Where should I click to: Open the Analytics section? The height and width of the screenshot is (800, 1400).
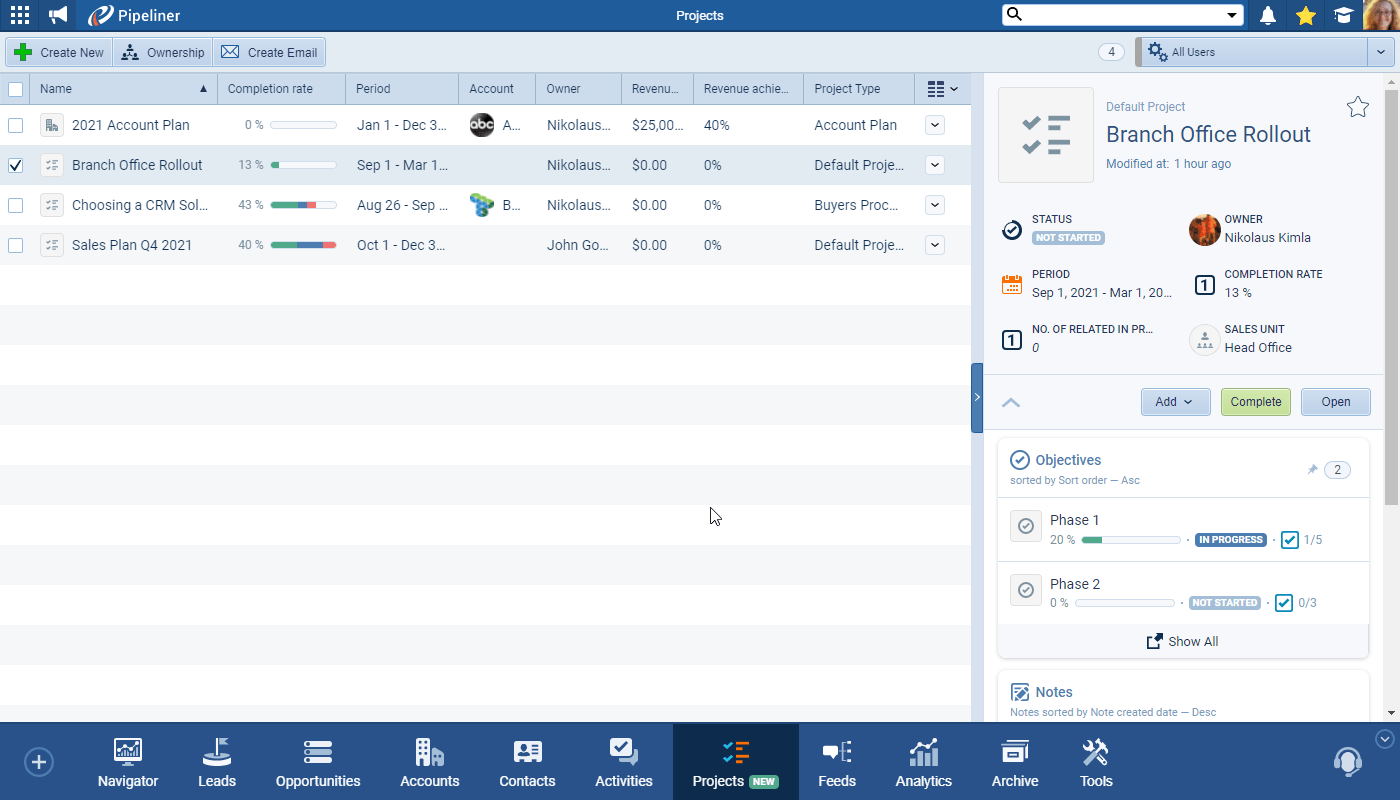coord(922,761)
